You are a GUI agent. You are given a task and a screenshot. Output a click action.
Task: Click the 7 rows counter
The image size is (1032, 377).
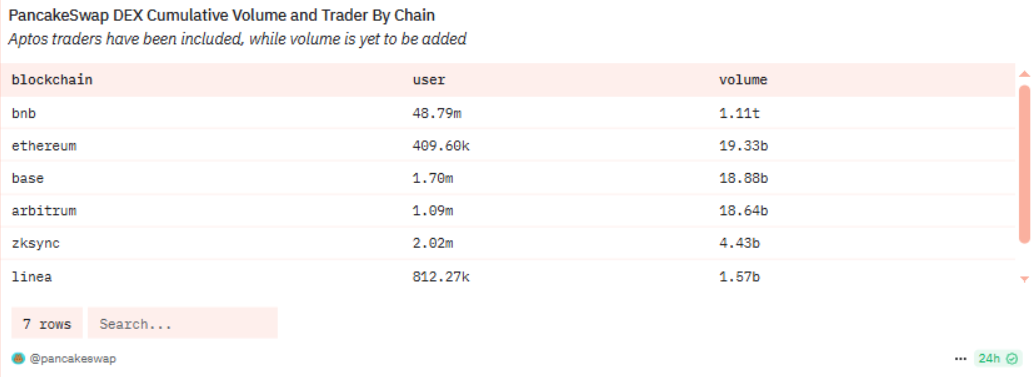pyautogui.click(x=47, y=323)
